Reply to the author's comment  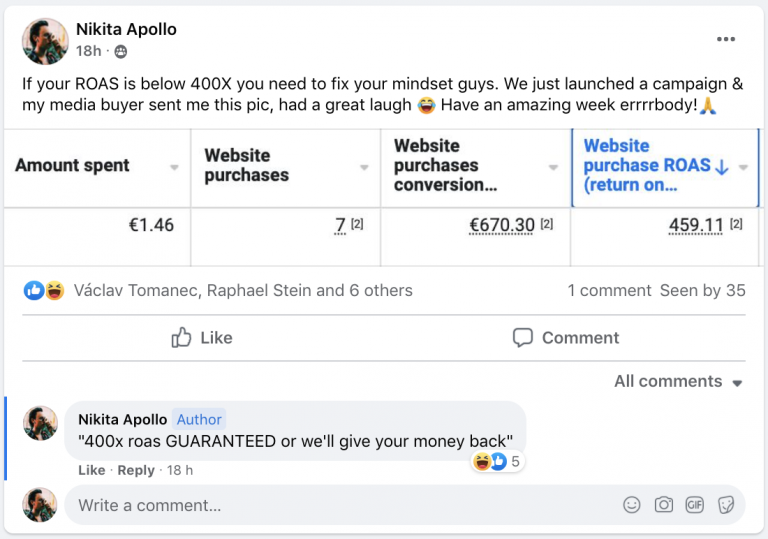136,470
